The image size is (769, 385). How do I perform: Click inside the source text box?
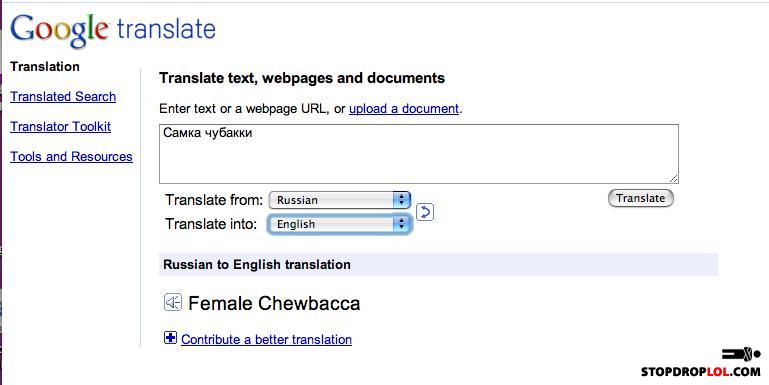[419, 154]
